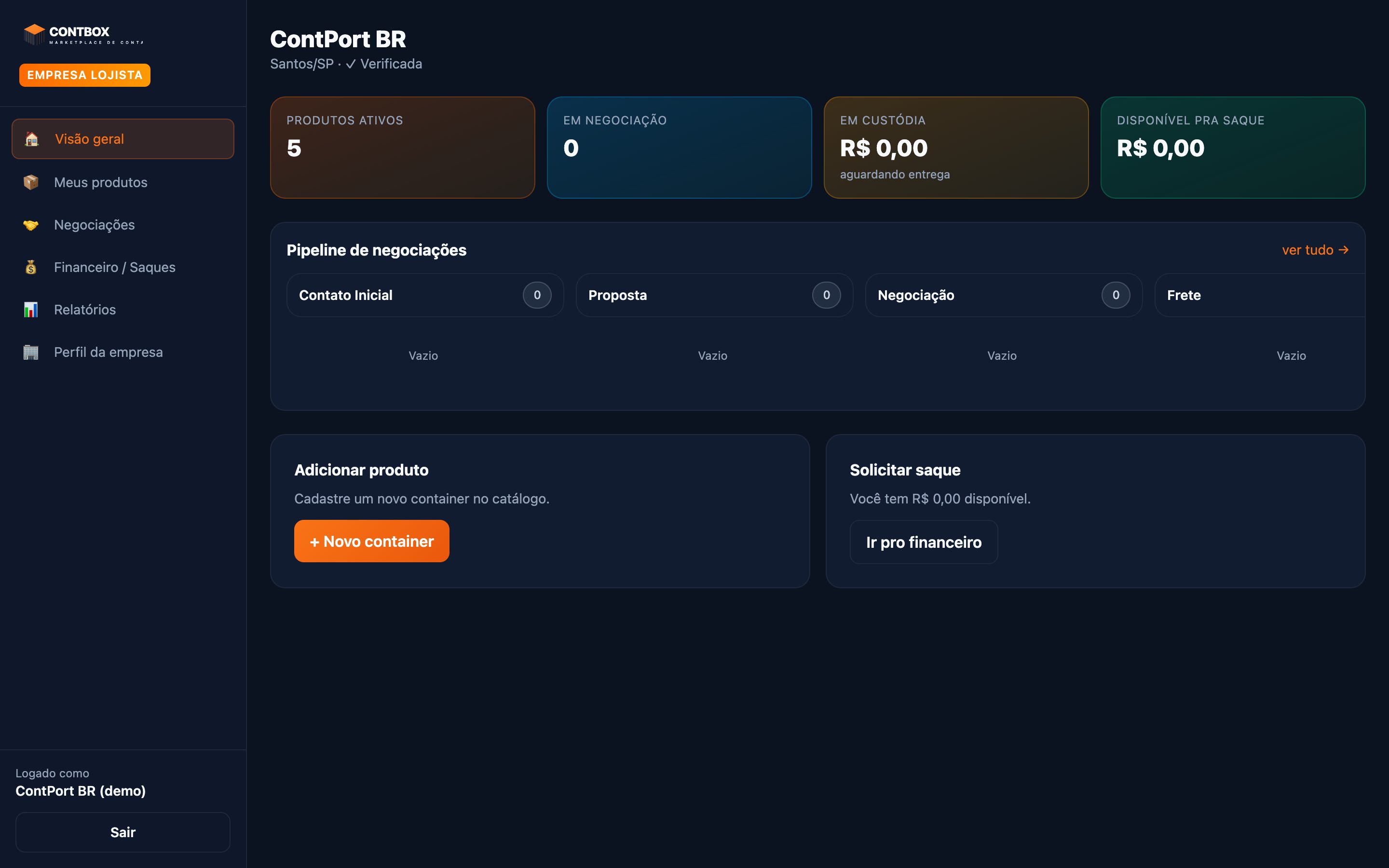Click 'Você tem R$ 0,00 disponível.' text
The image size is (1389, 868).
pyautogui.click(x=940, y=499)
